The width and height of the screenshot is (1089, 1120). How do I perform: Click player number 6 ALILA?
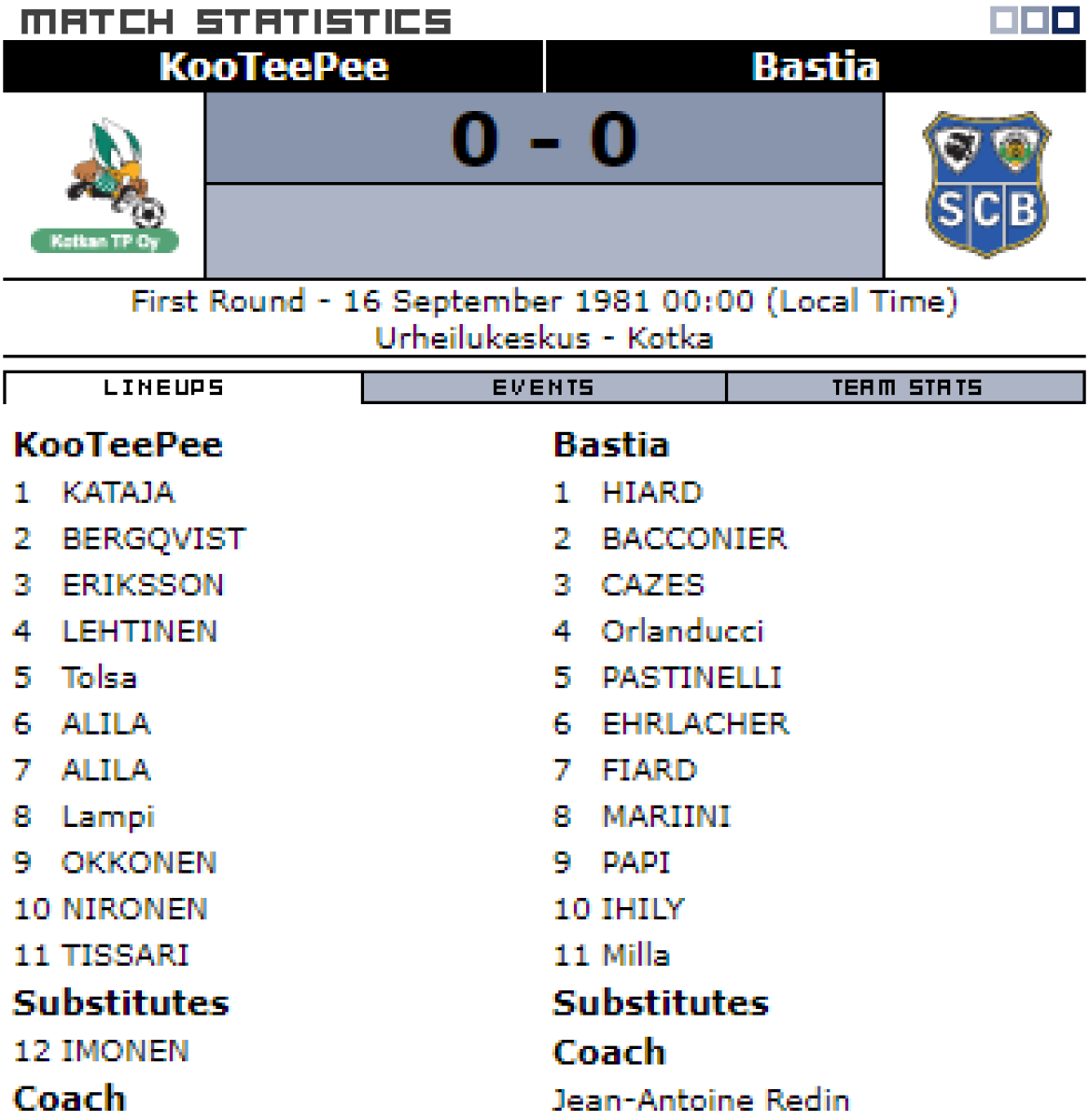tap(105, 723)
